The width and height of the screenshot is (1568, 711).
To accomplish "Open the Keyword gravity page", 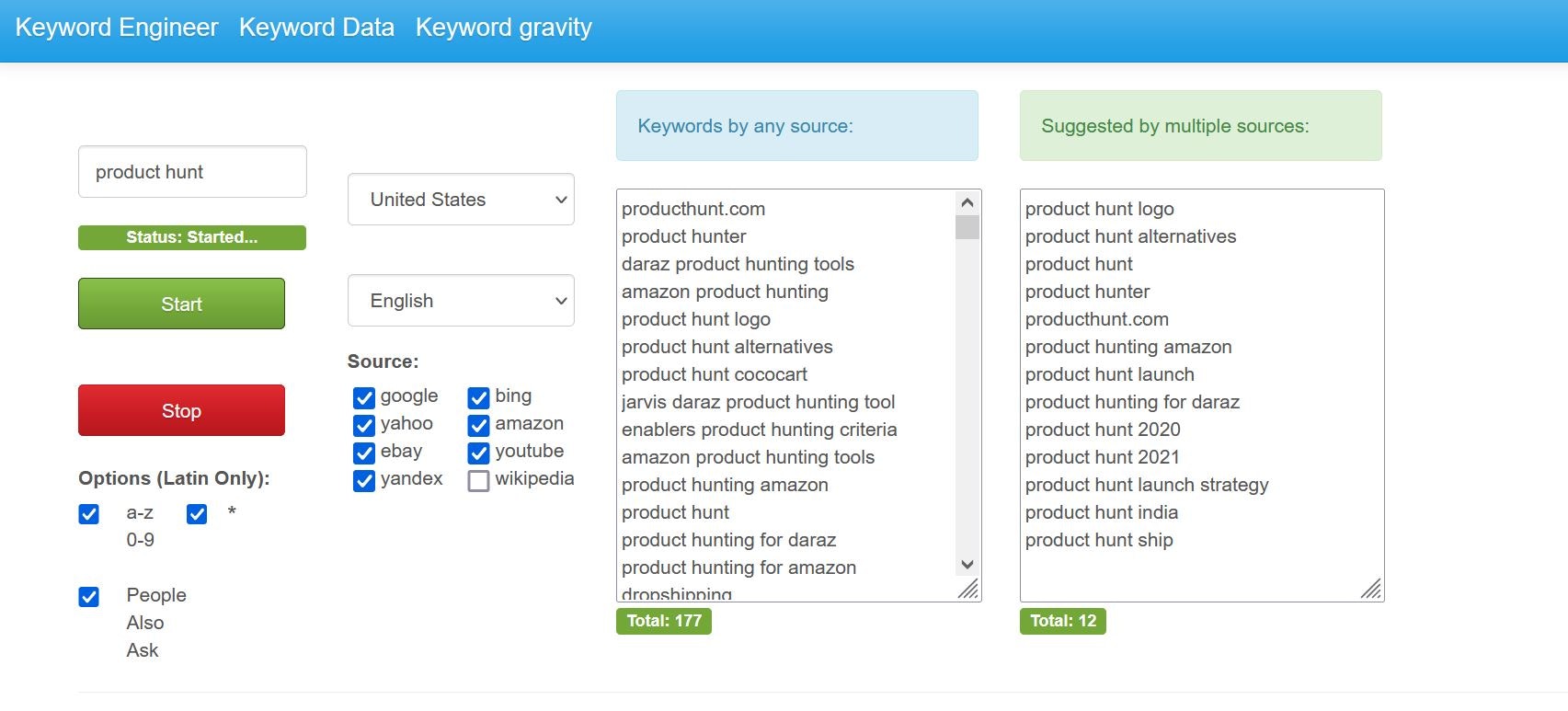I will click(x=504, y=28).
